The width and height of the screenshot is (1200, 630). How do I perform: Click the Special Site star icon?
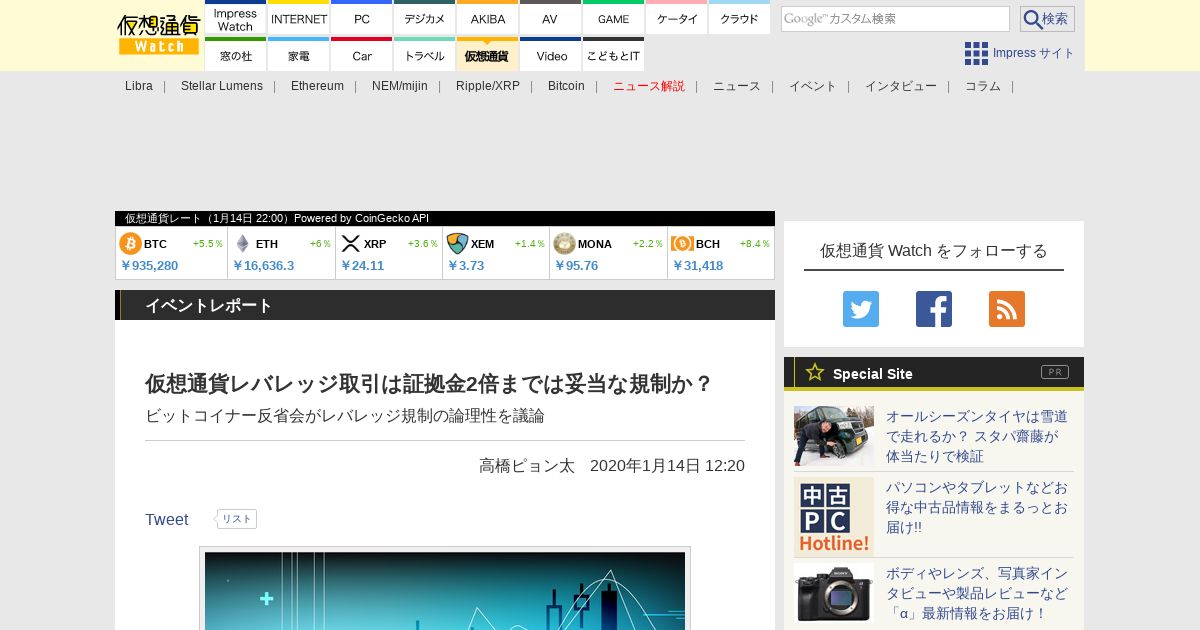click(x=815, y=372)
